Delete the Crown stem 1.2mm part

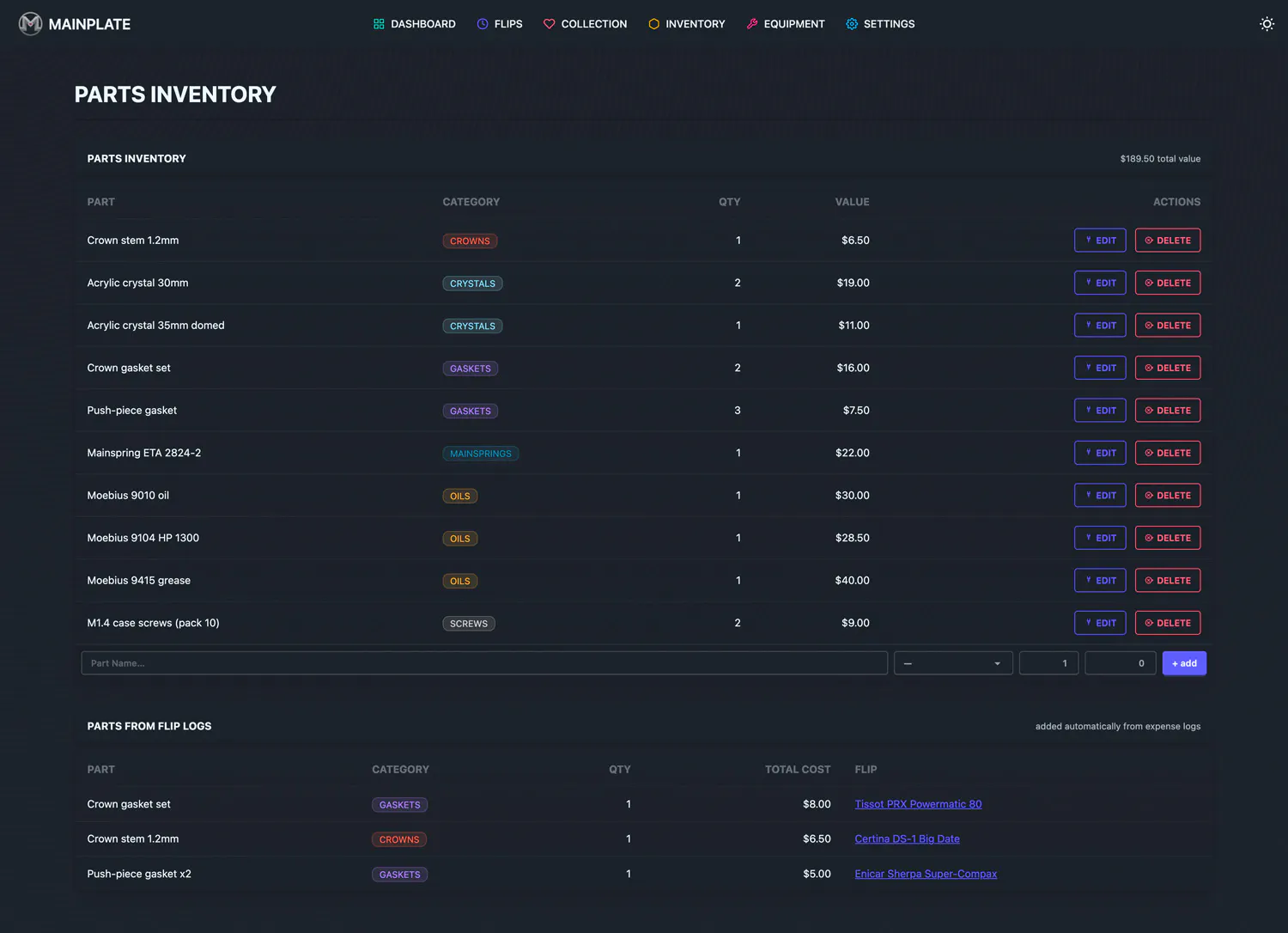1168,241
